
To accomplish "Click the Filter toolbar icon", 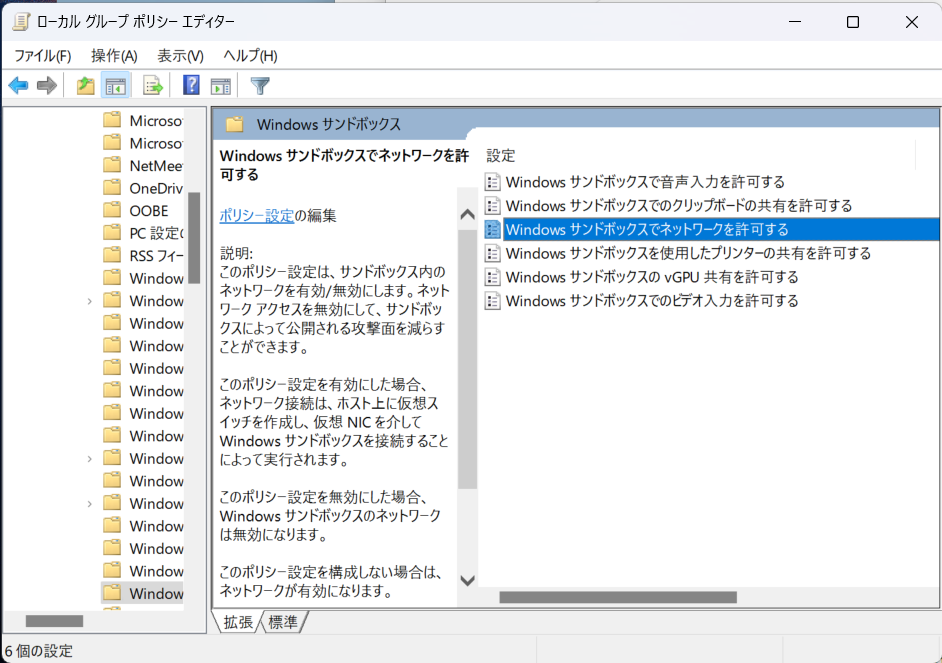I will [259, 85].
